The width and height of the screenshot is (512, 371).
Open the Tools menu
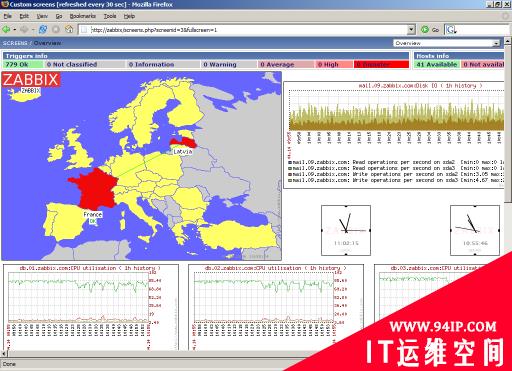tap(110, 16)
